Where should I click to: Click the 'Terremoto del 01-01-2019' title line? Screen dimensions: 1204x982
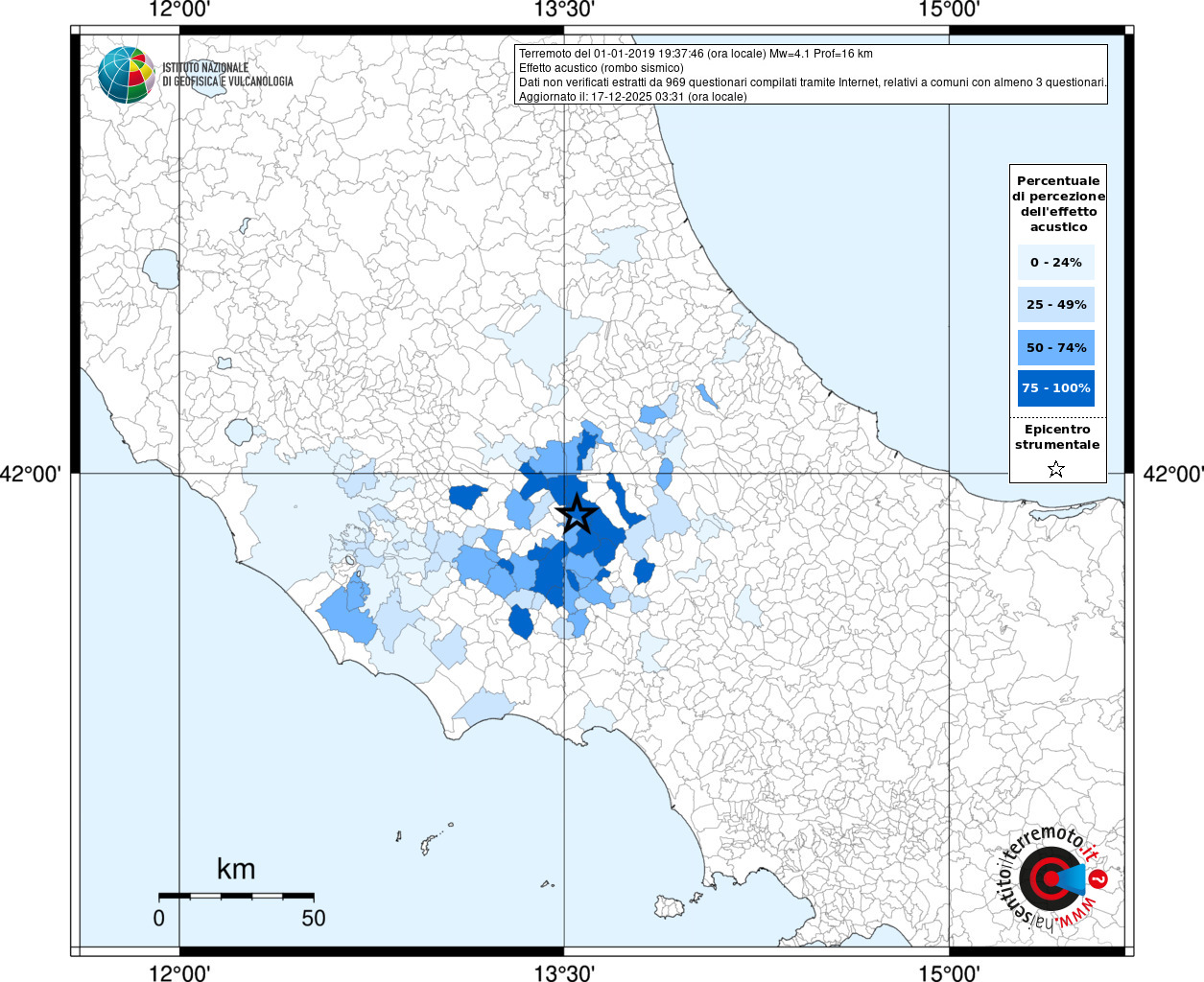click(696, 54)
